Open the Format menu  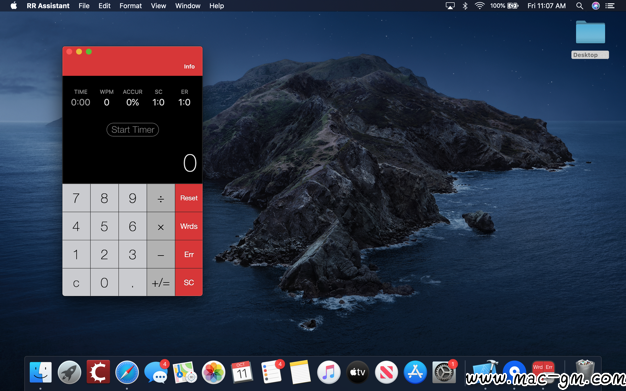coord(131,6)
